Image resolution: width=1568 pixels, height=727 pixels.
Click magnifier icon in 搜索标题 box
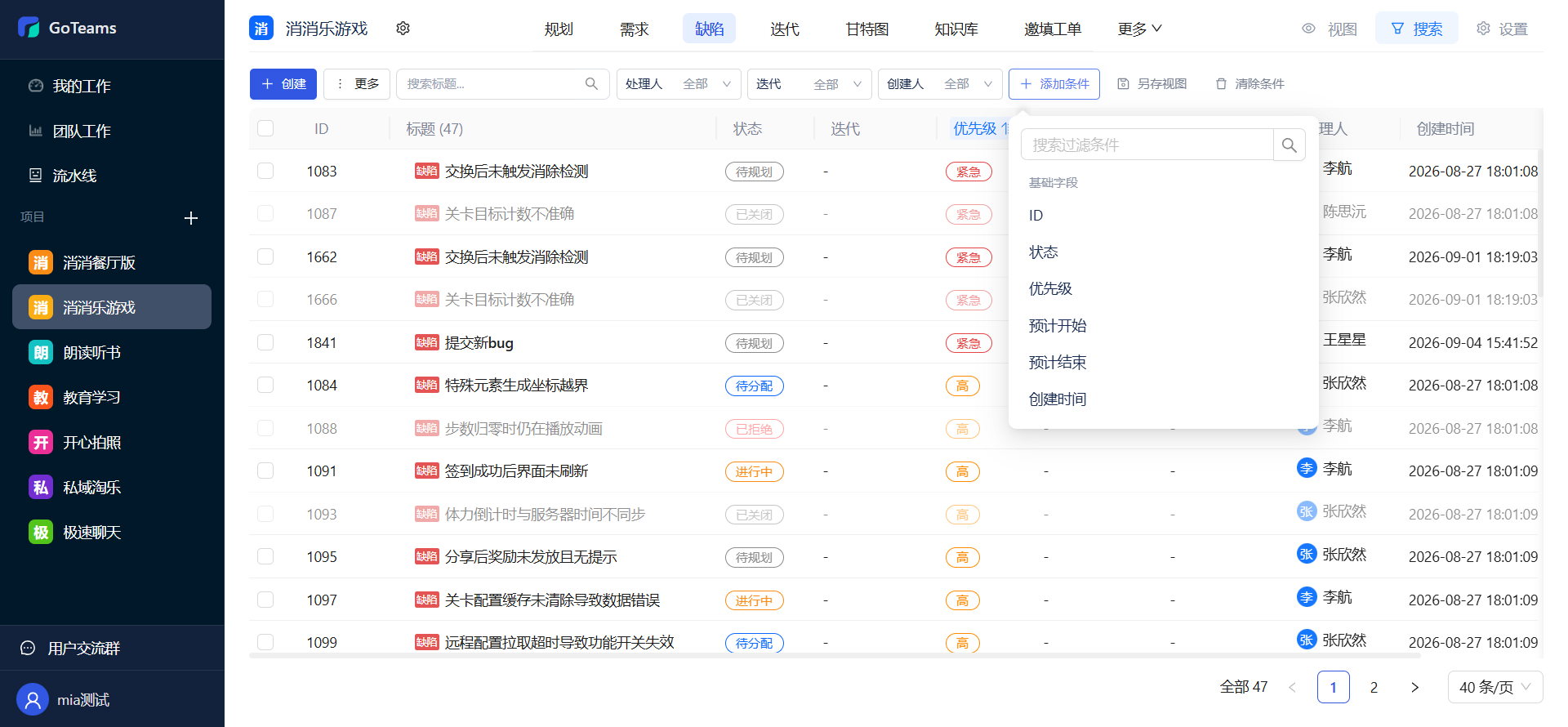point(591,84)
